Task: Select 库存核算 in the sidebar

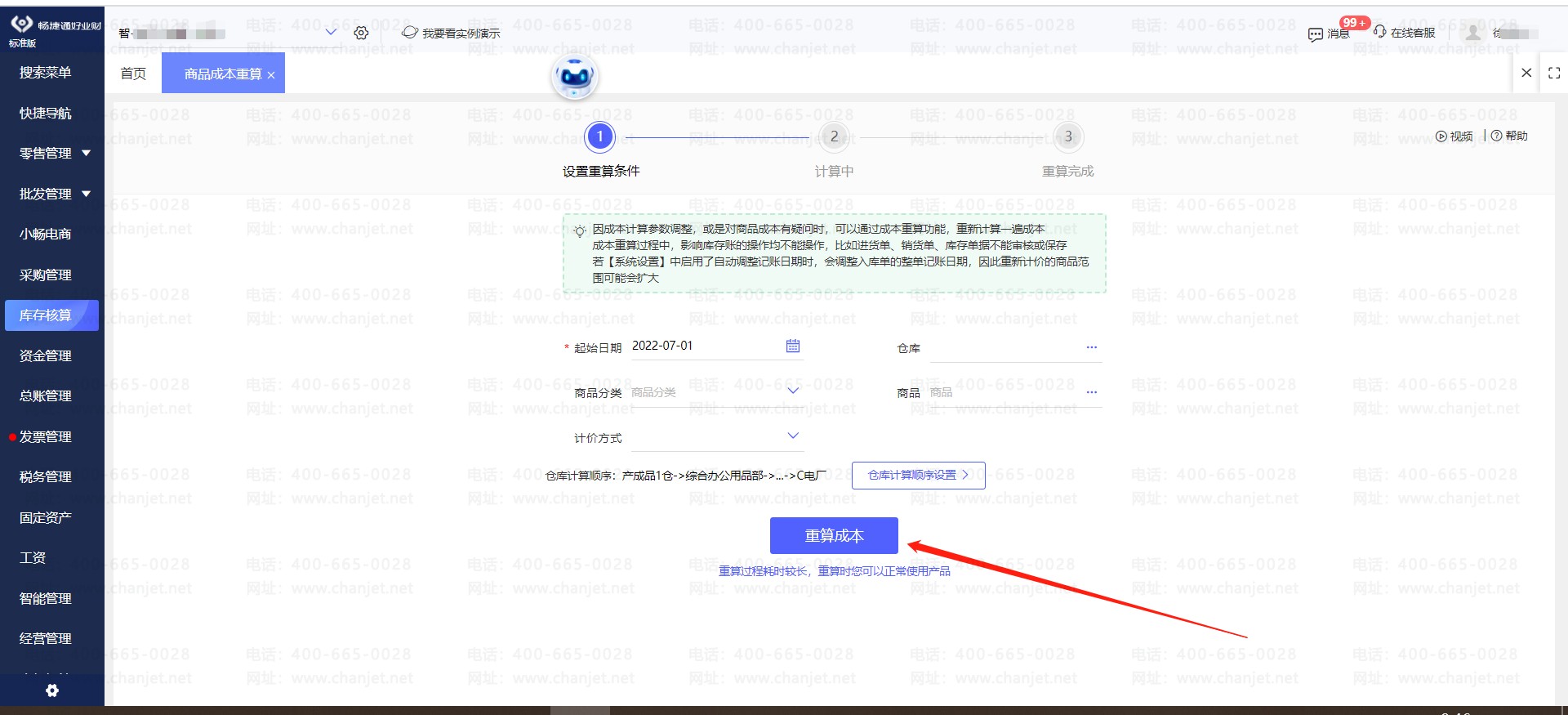Action: coord(51,315)
